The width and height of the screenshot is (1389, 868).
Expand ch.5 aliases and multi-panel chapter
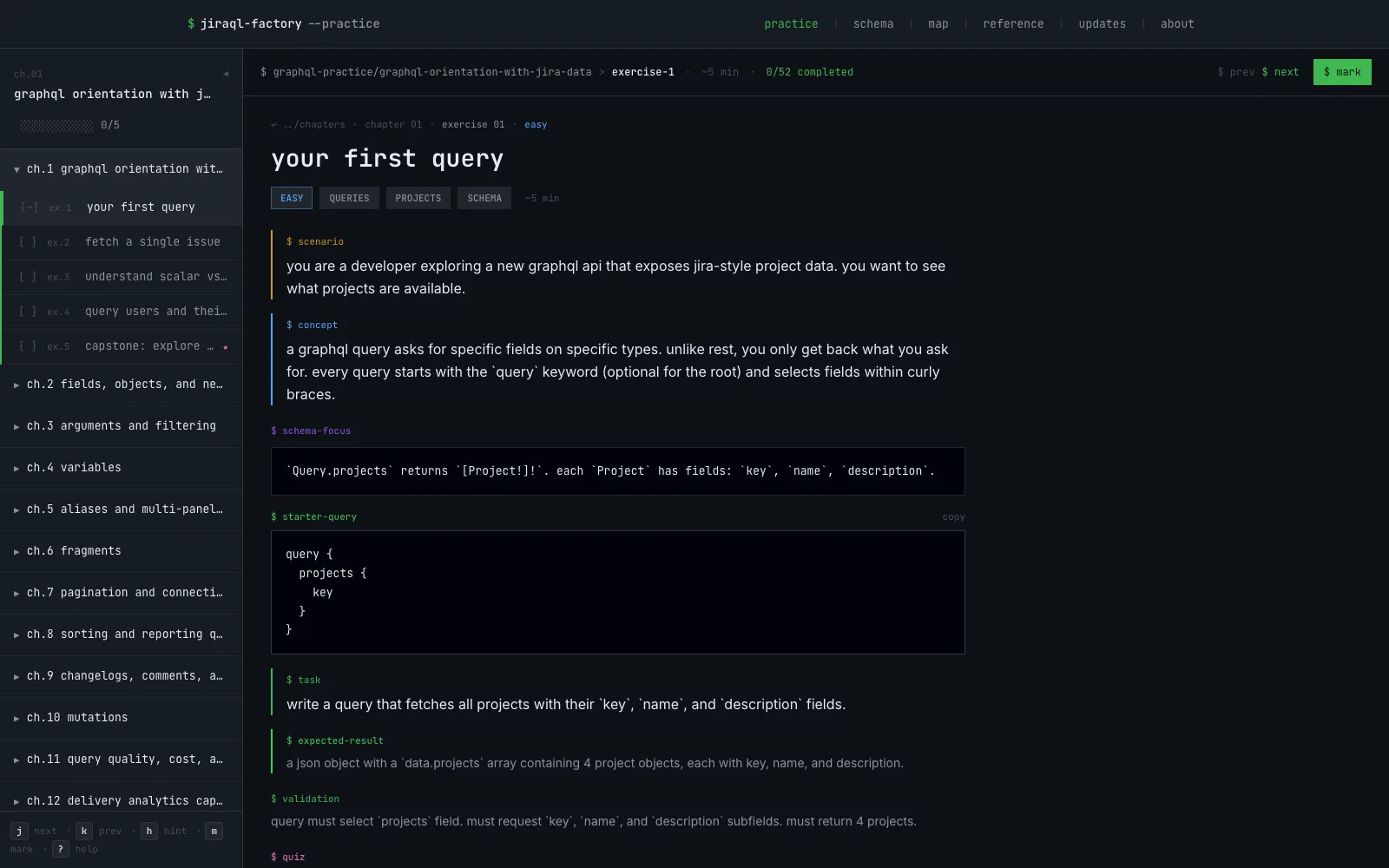[x=121, y=510]
